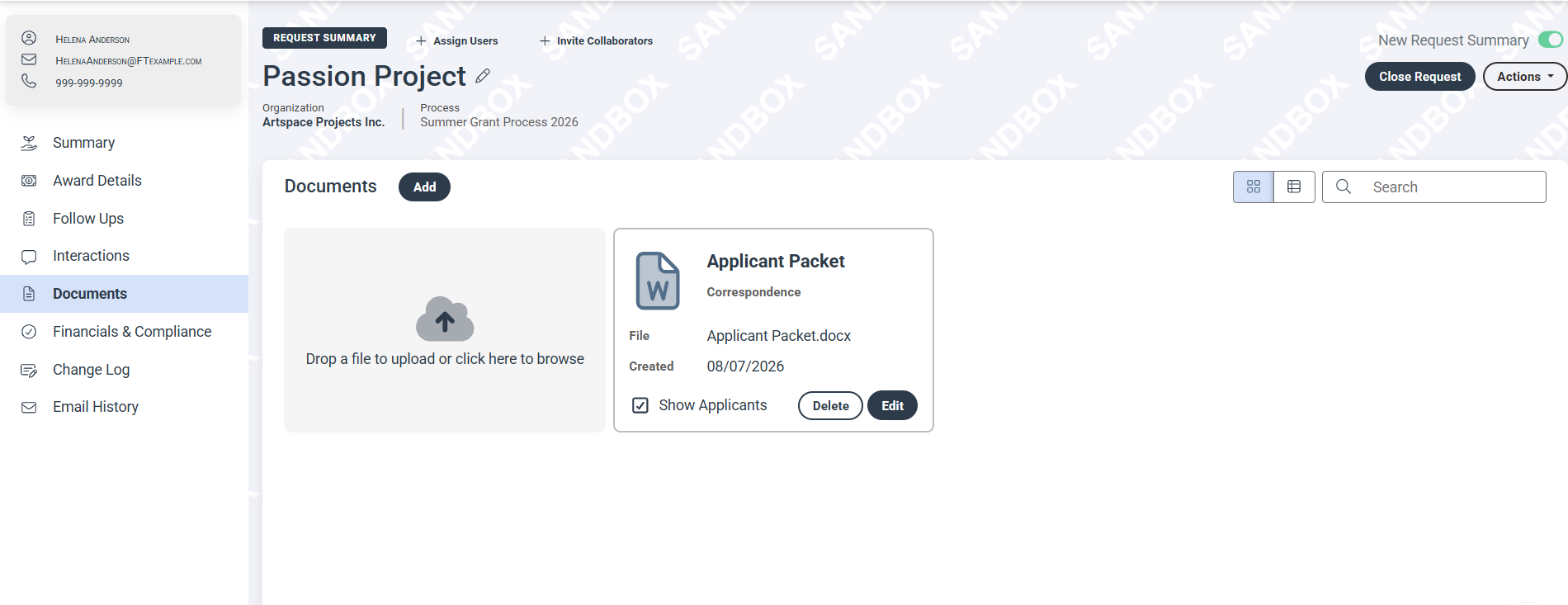The image size is (1568, 605).
Task: Click the Summary sidebar icon
Action: [29, 143]
